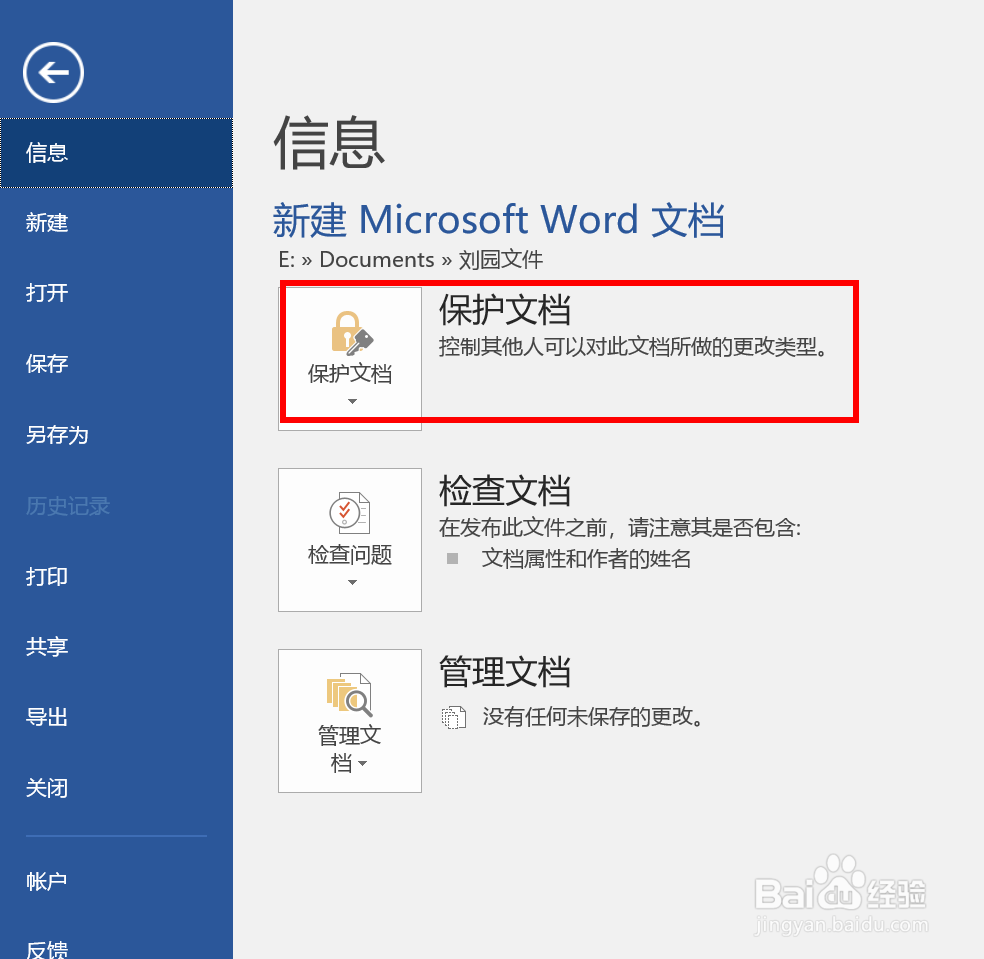
Task: Click the file path E: » Documents » 刘园文件
Action: point(411,259)
